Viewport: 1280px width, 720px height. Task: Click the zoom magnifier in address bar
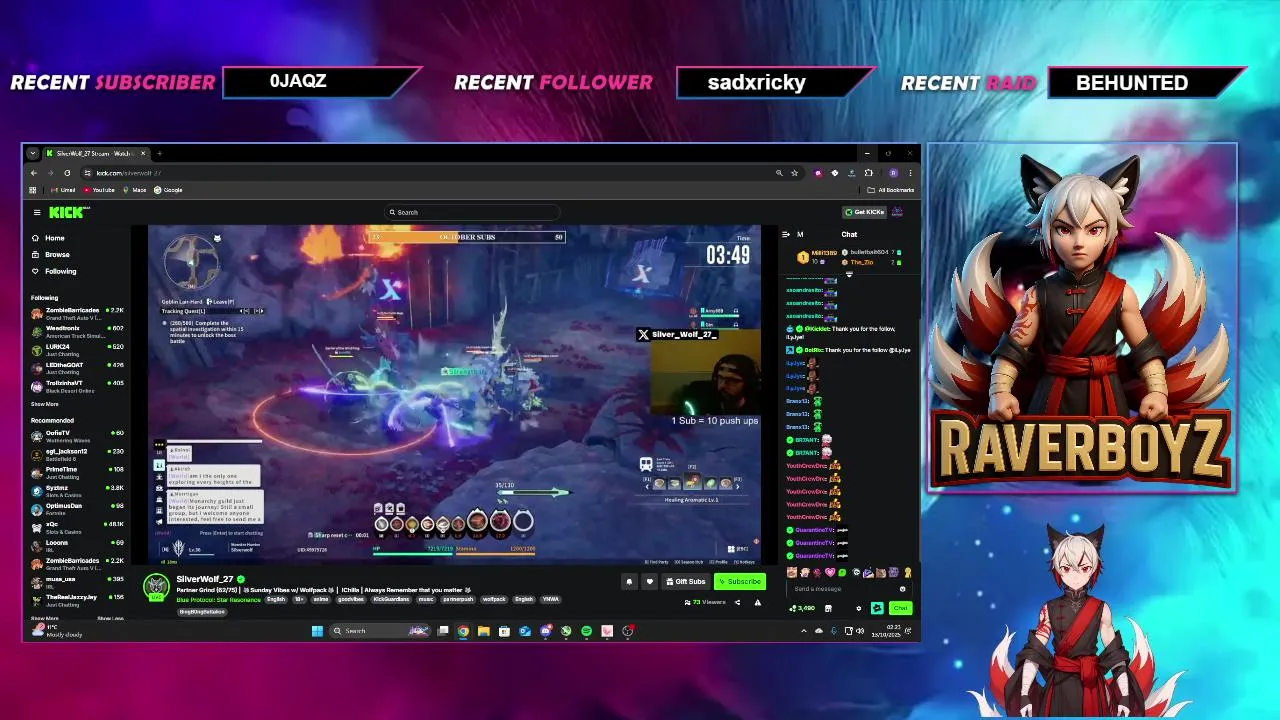click(x=779, y=173)
